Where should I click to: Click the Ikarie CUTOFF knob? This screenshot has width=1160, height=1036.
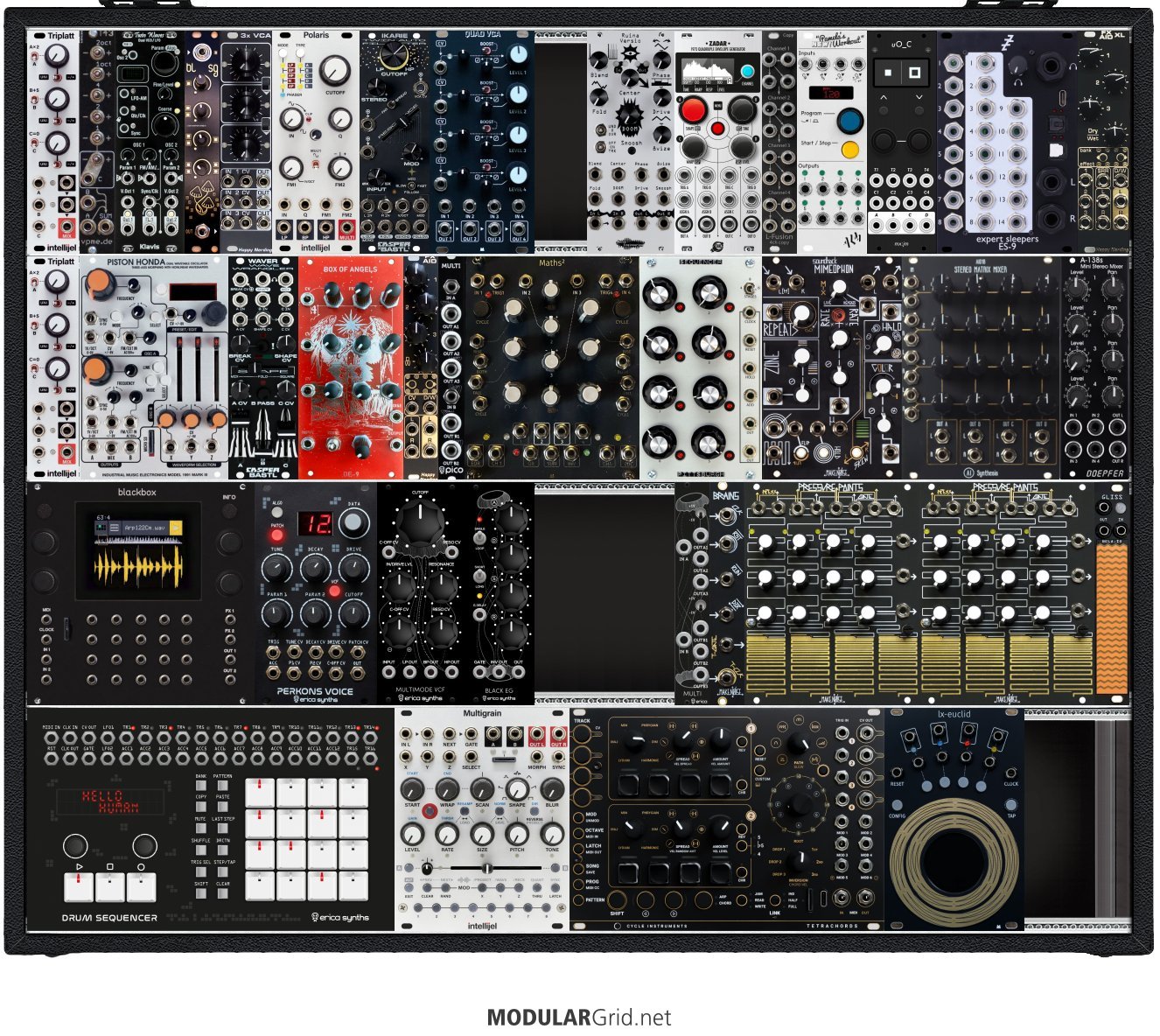394,57
